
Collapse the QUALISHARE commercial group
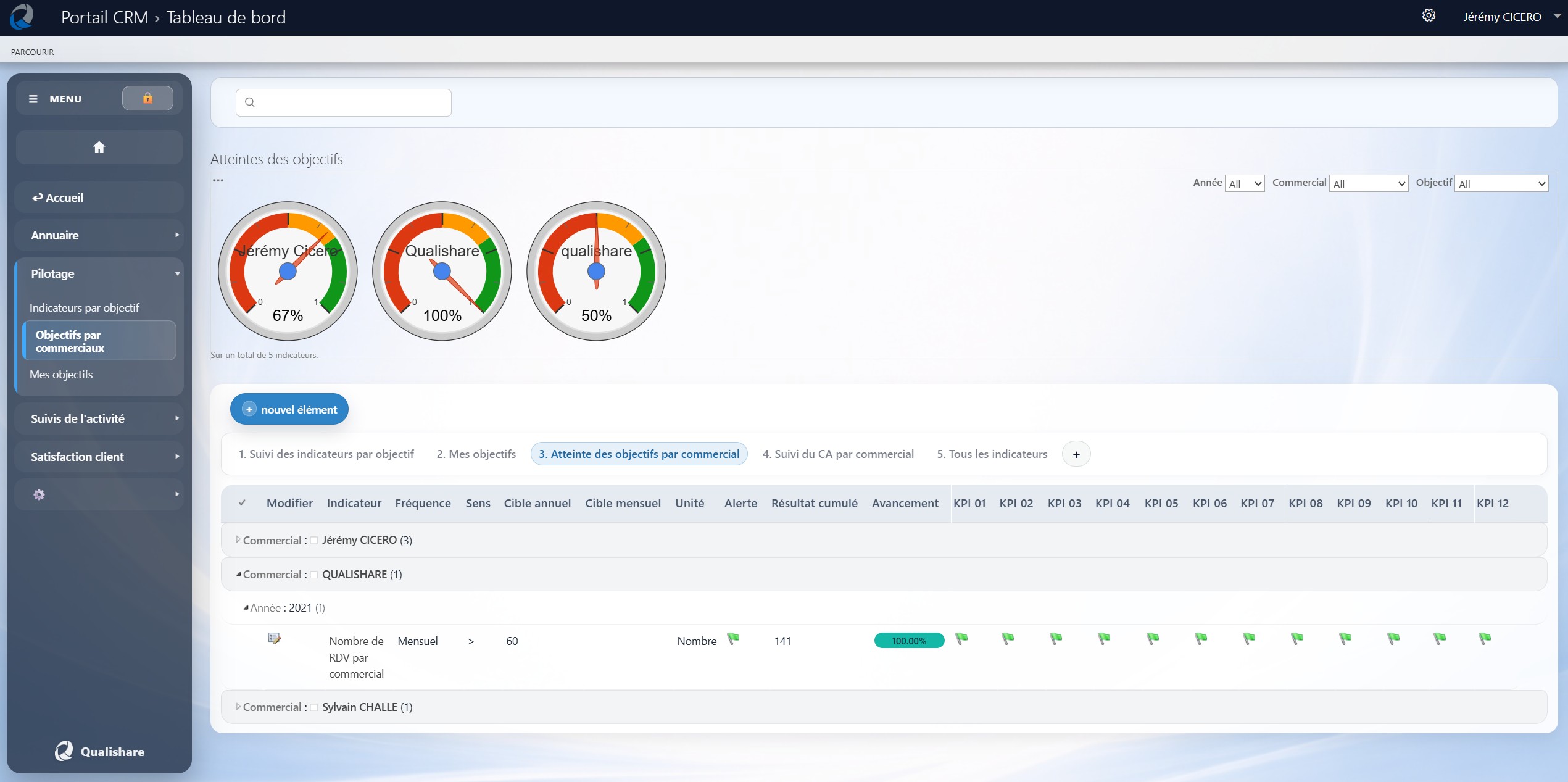coord(238,574)
